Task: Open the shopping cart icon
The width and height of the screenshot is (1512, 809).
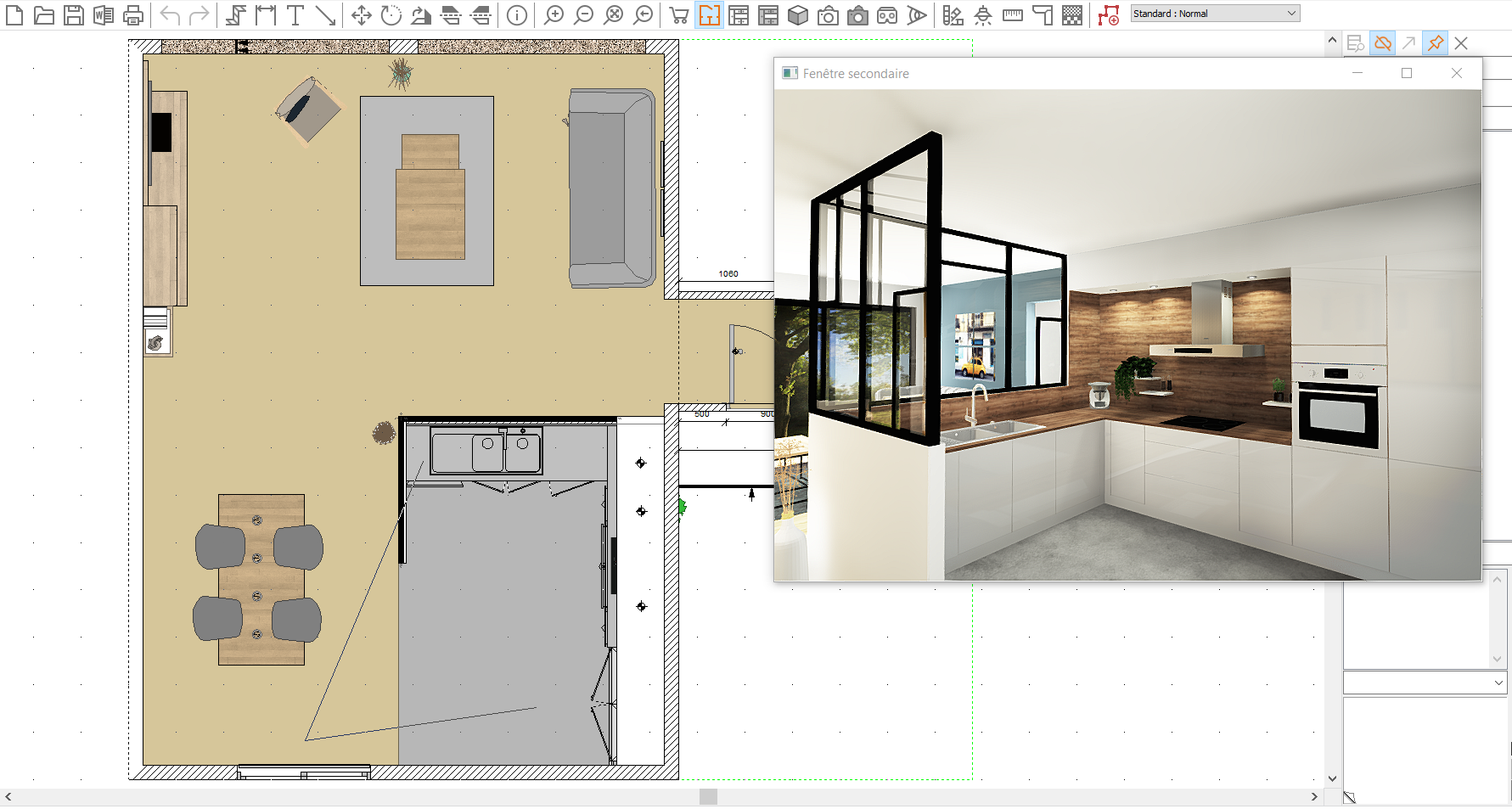Action: [678, 14]
